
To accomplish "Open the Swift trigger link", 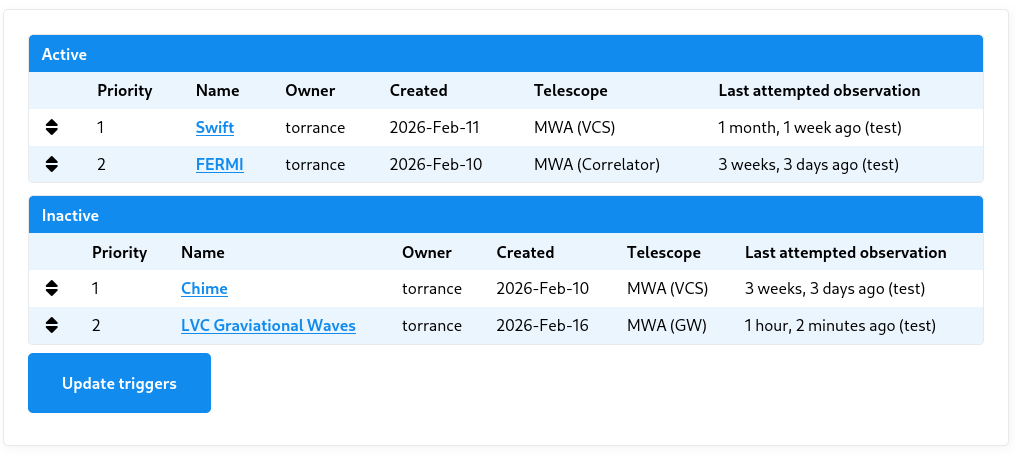I will point(214,128).
